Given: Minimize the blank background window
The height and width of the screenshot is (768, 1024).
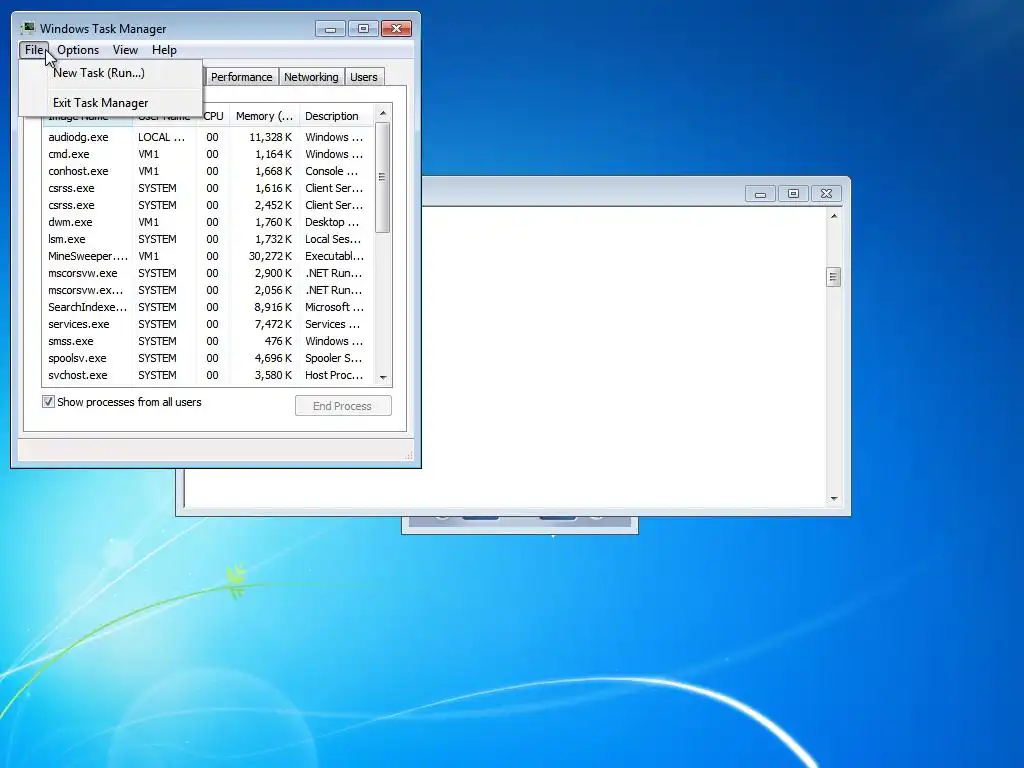Looking at the screenshot, I should (x=760, y=194).
